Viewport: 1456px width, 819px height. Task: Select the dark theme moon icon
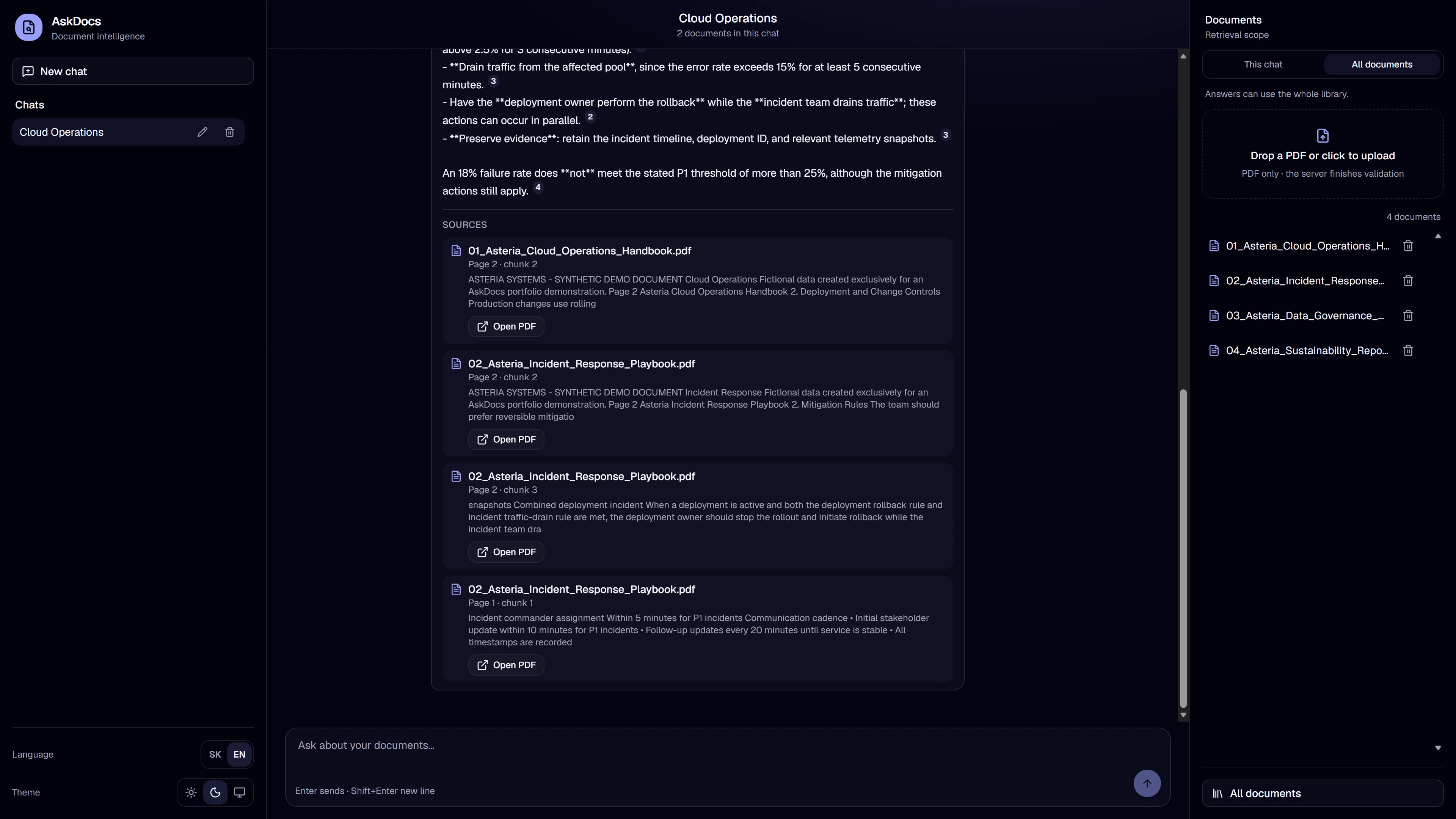[215, 792]
